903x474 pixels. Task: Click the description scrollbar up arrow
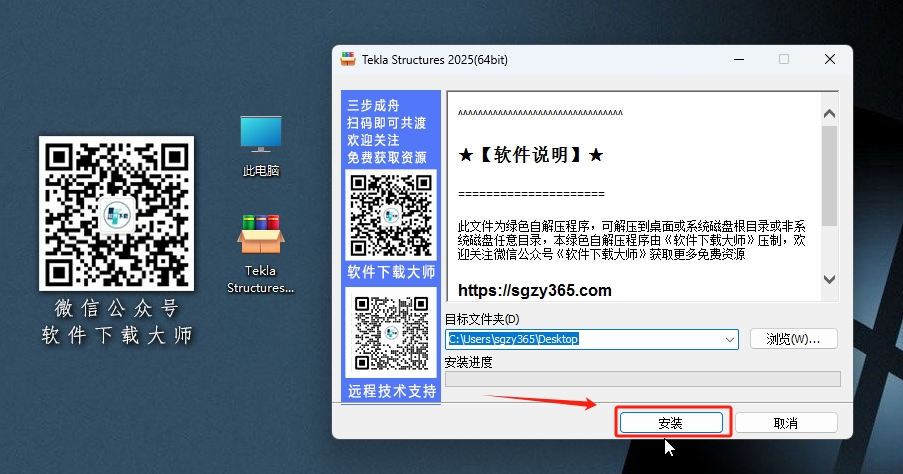click(x=829, y=113)
